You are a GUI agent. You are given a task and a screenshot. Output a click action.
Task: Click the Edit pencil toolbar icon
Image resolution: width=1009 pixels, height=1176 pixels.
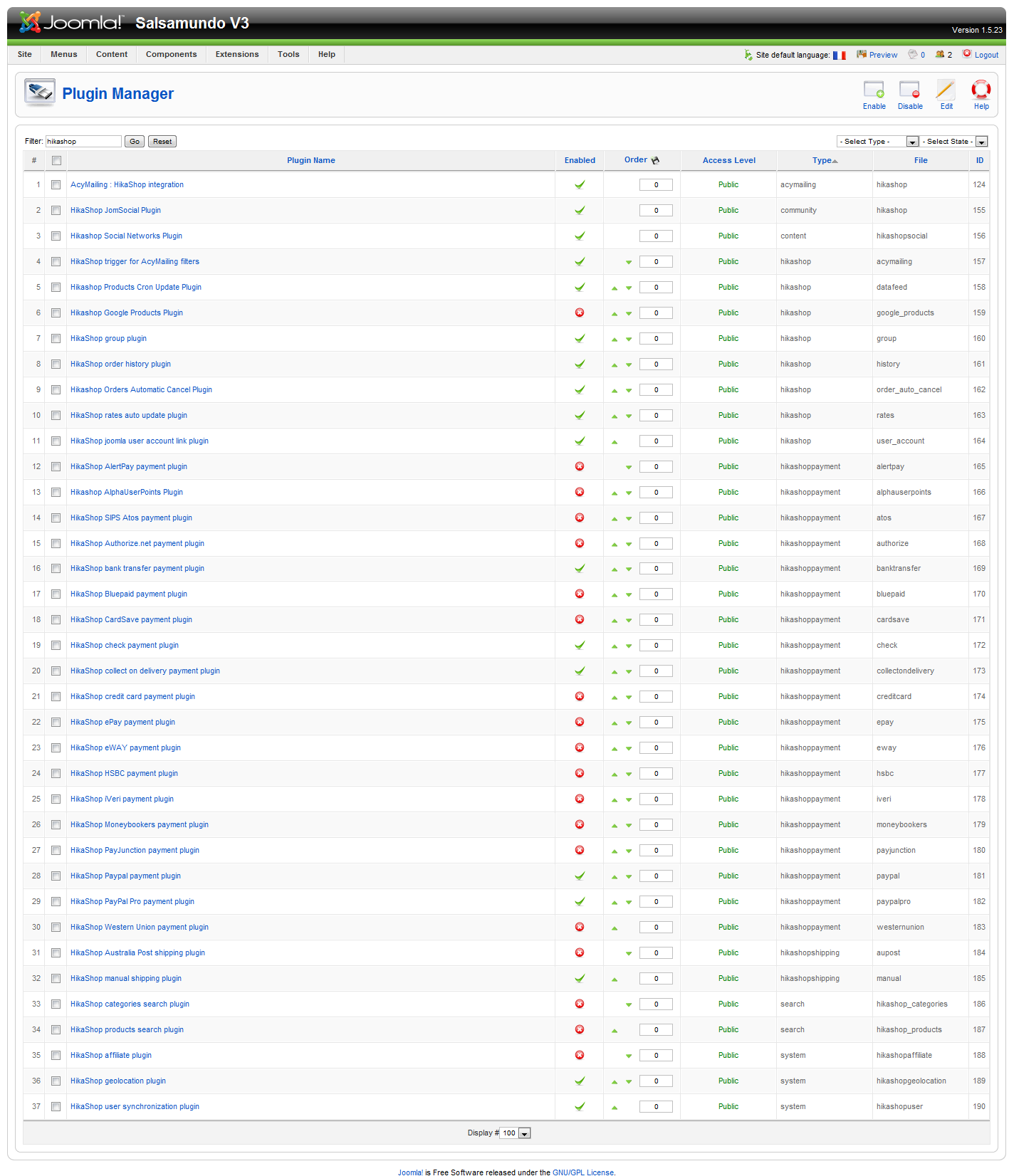point(946,90)
